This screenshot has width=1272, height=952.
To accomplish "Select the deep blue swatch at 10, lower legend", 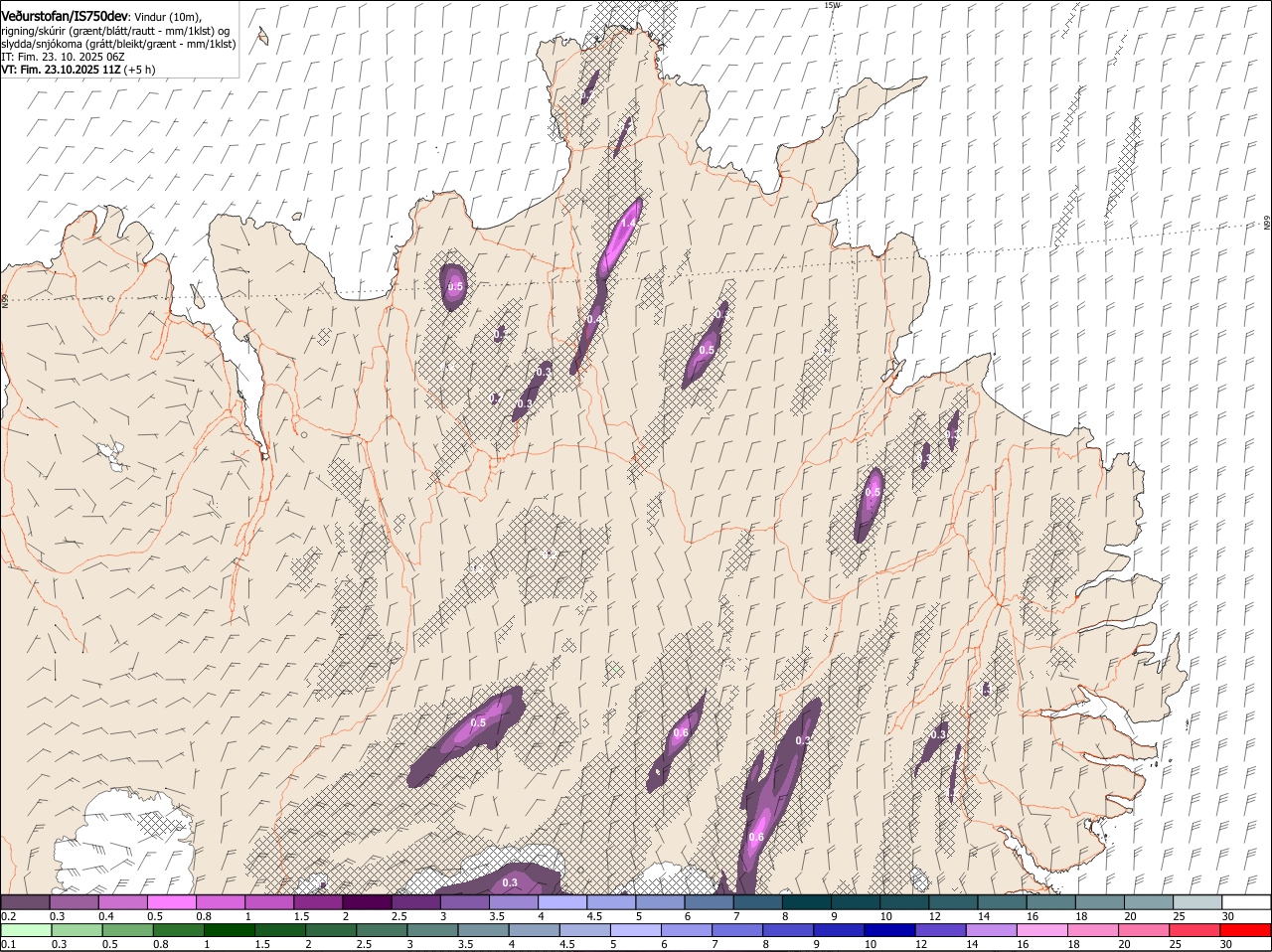I will point(889,930).
